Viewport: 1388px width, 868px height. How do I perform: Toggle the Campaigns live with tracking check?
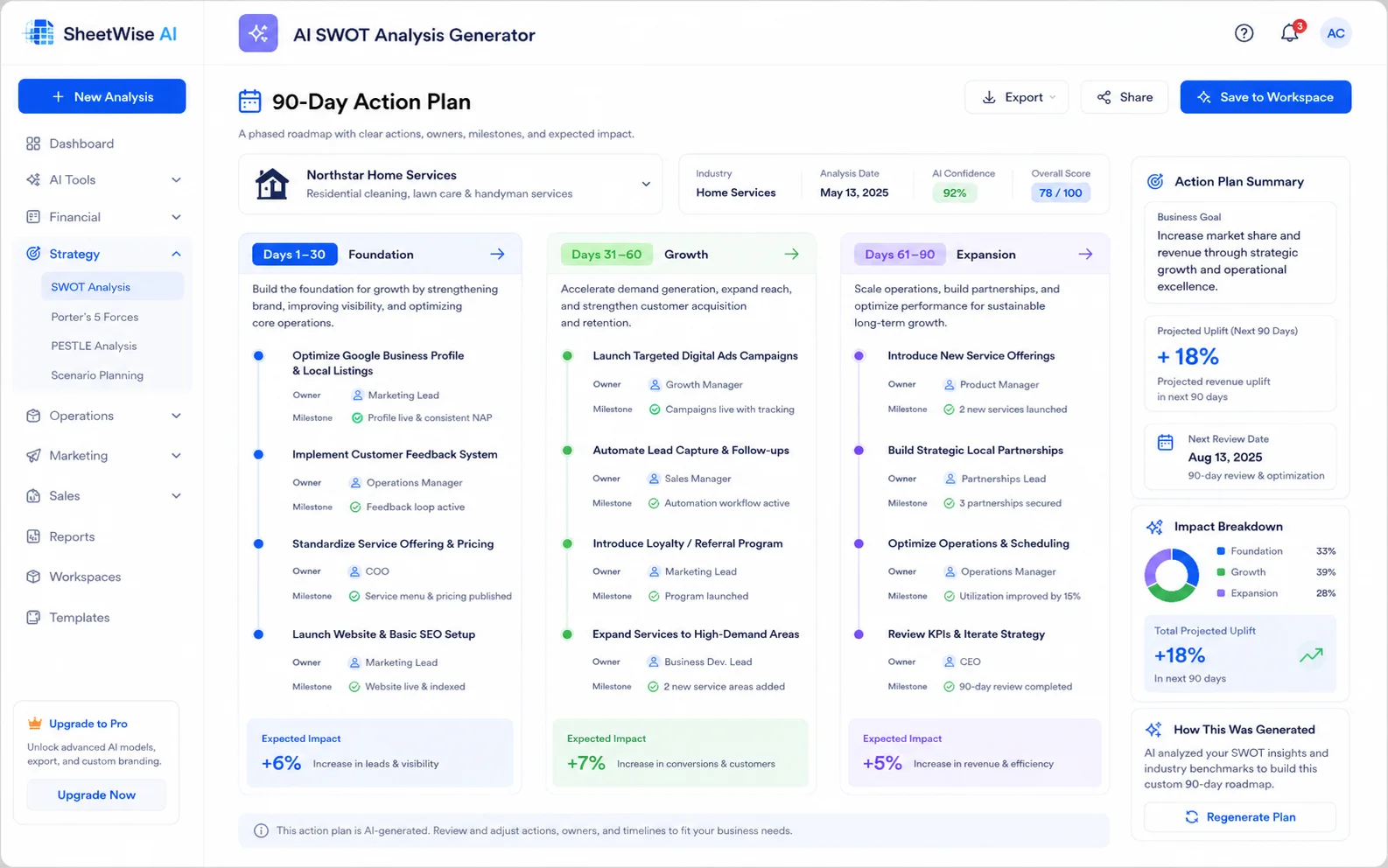point(655,409)
